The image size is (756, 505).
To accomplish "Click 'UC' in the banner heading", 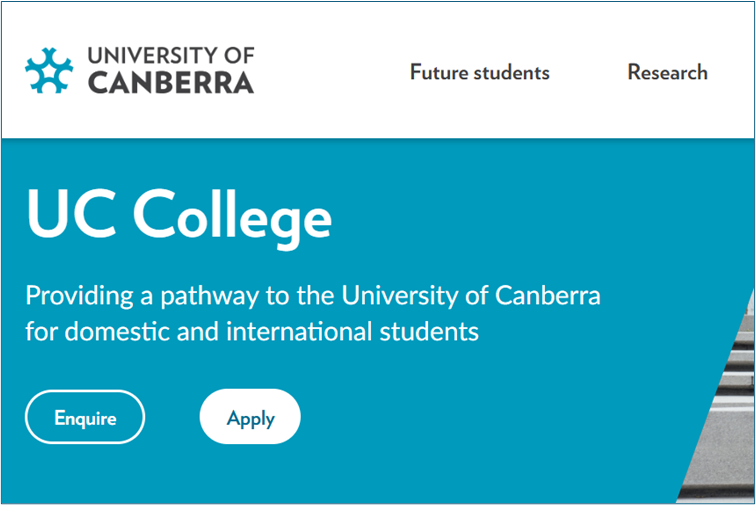I will (x=71, y=213).
